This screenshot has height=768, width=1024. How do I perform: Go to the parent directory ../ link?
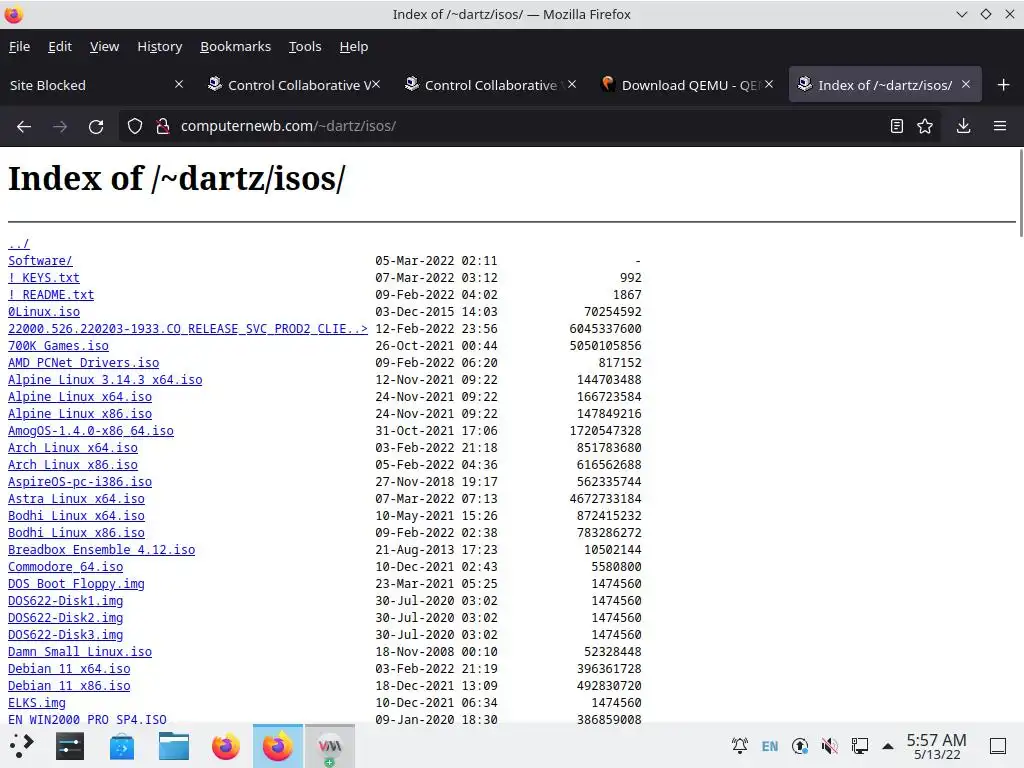18,244
